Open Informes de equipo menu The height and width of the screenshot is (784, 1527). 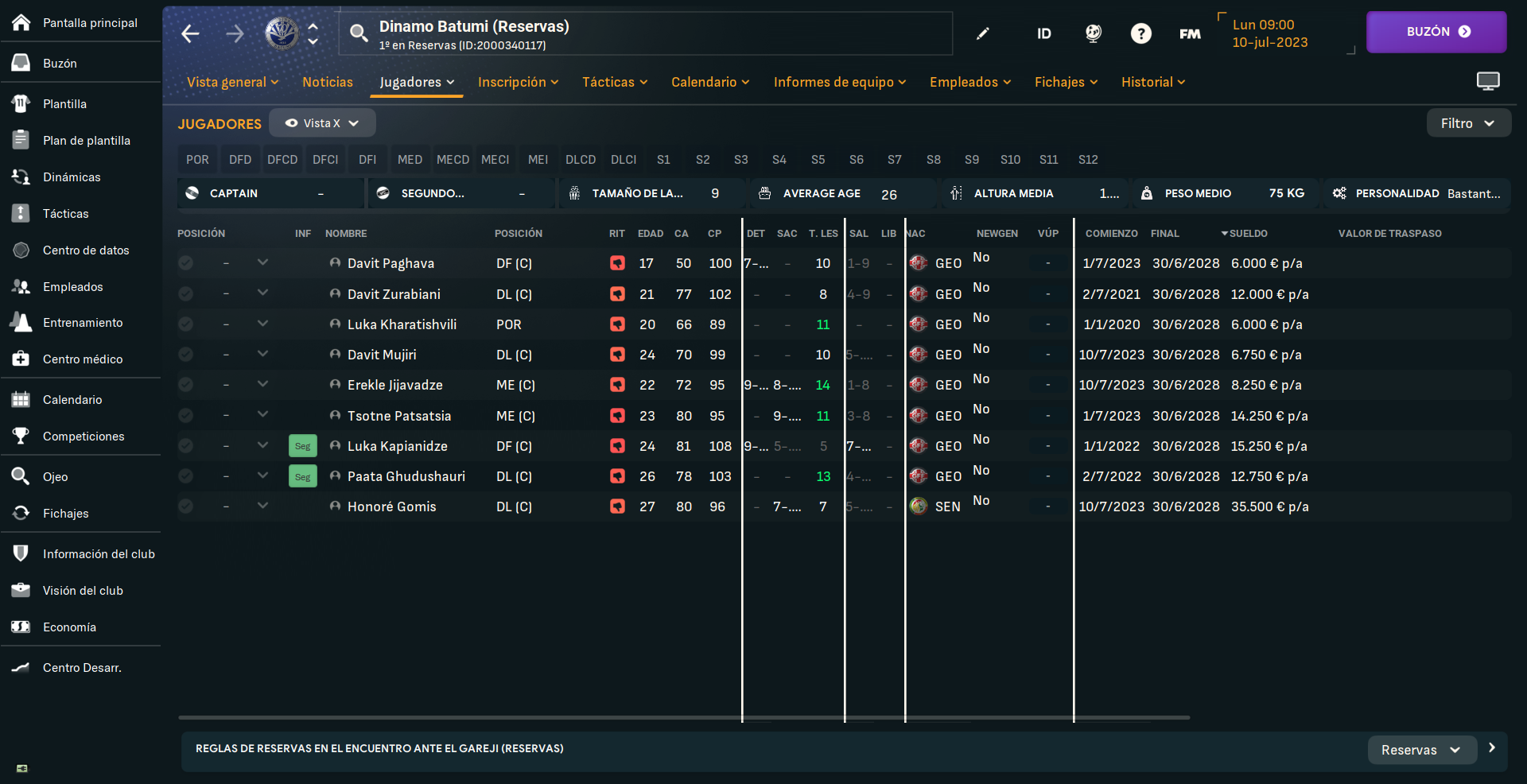(x=840, y=82)
